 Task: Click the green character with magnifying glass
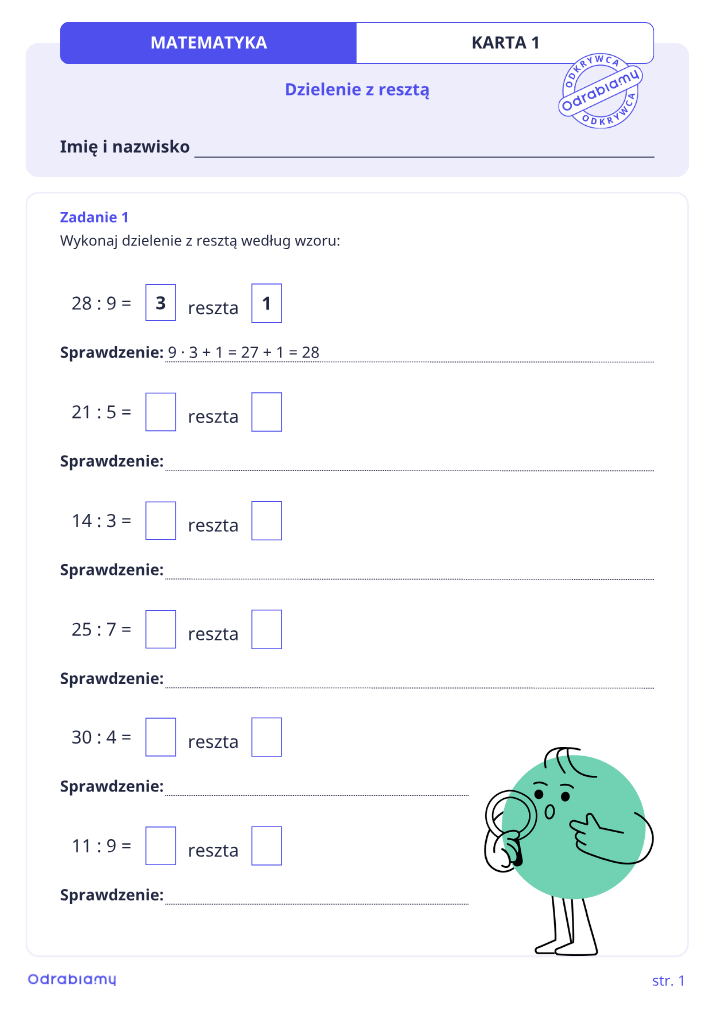click(x=569, y=852)
